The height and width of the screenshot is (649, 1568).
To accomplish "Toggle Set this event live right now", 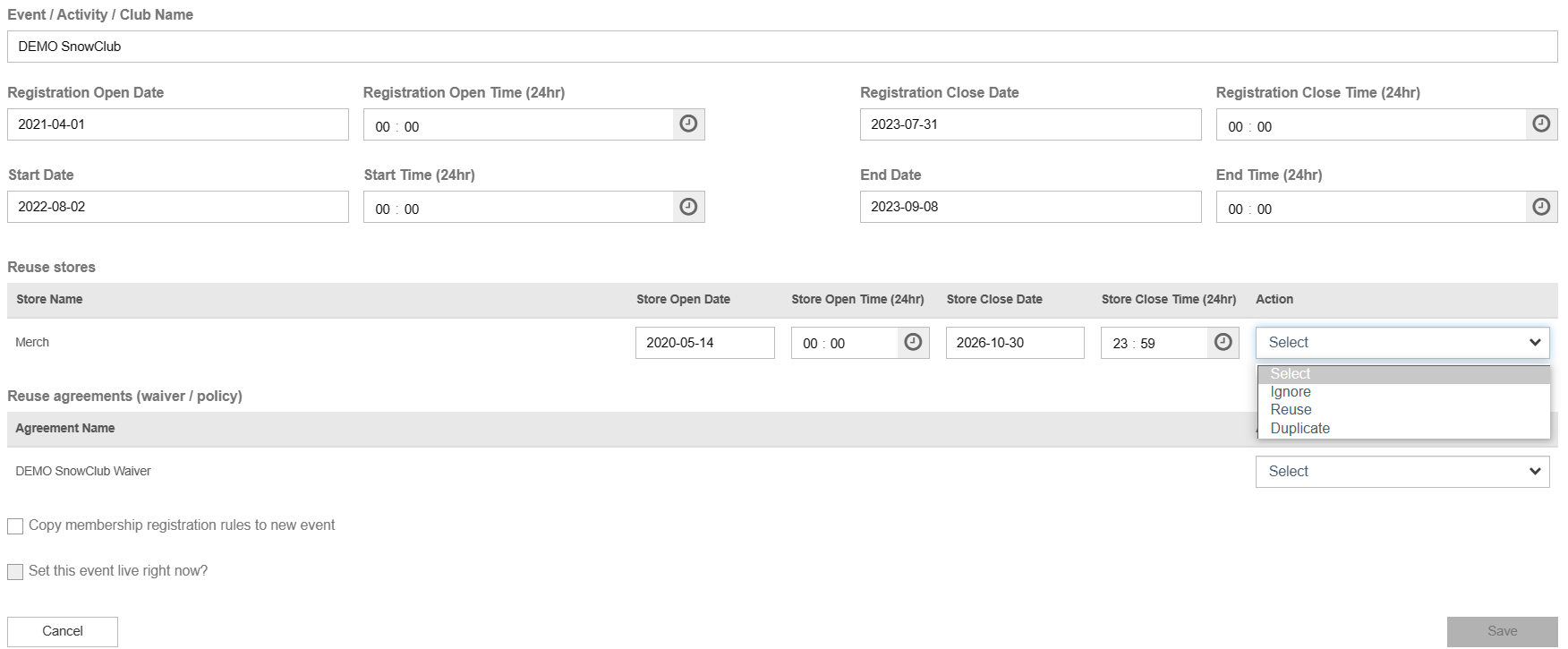I will tap(15, 572).
